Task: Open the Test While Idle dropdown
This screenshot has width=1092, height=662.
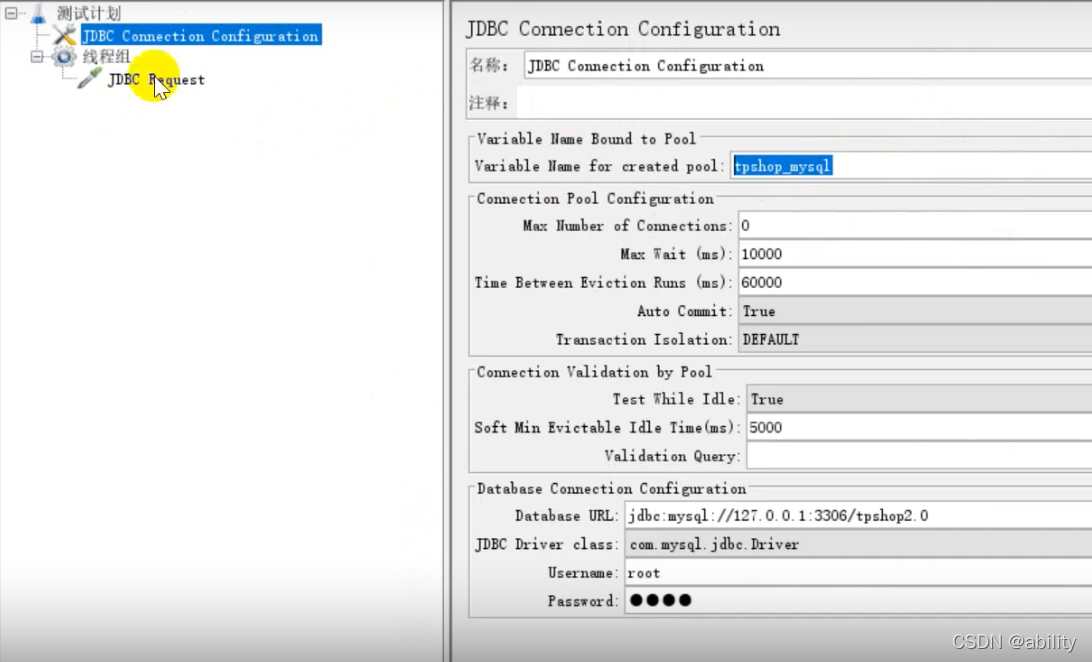Action: click(x=919, y=399)
